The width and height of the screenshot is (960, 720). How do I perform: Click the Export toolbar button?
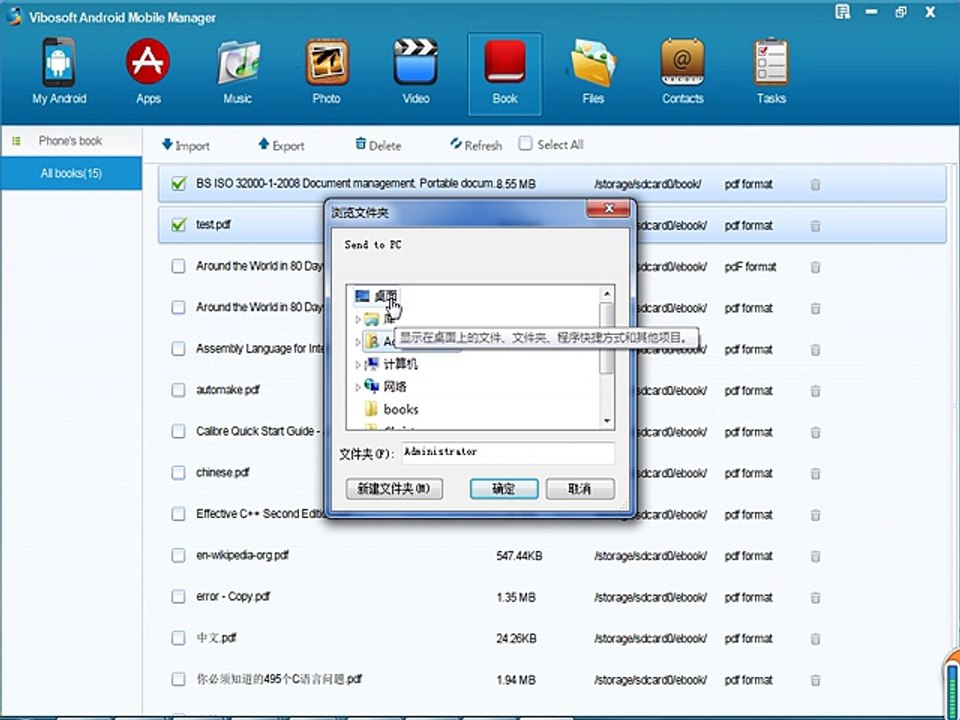pos(281,145)
